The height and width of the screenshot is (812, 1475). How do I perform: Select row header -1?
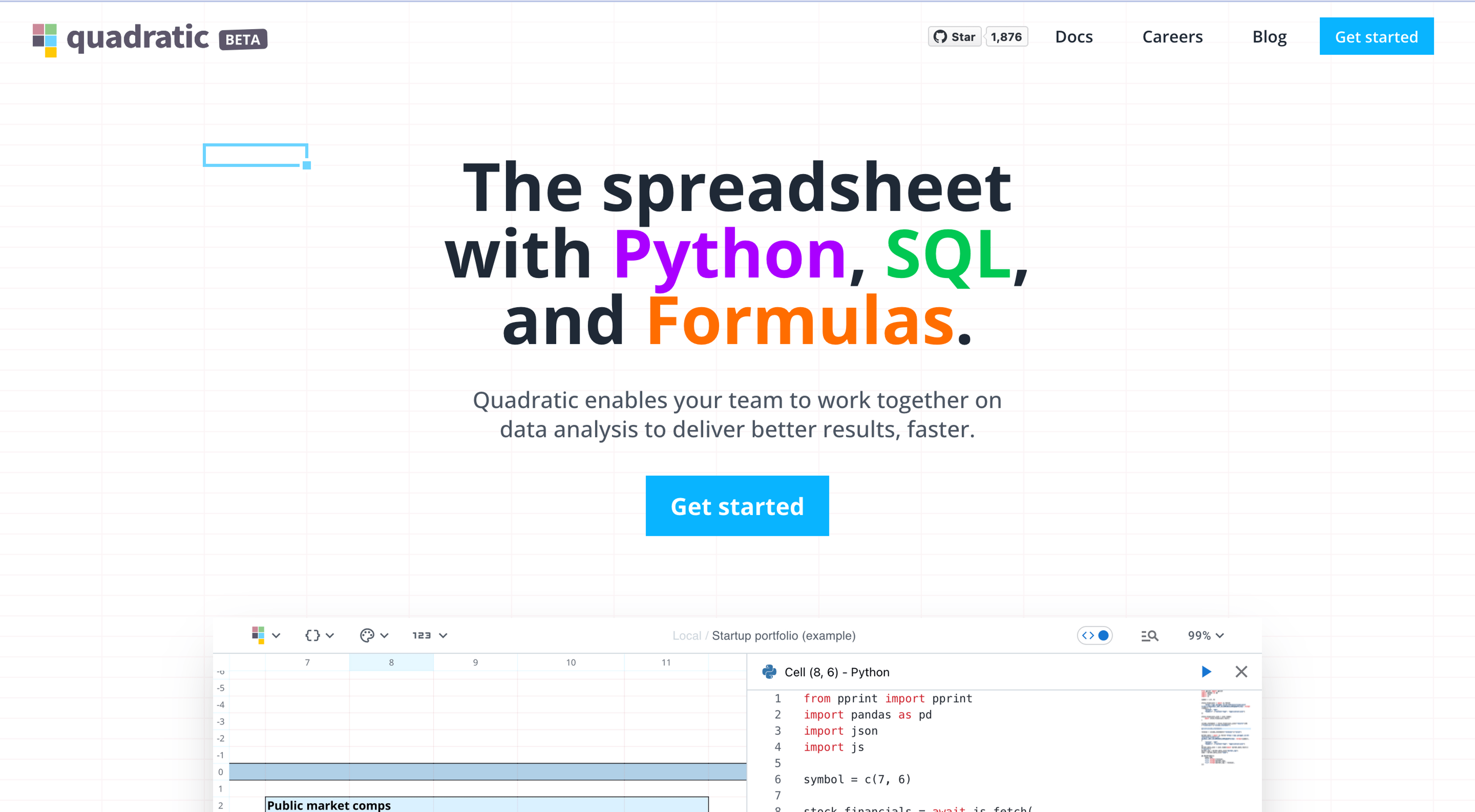click(x=221, y=755)
